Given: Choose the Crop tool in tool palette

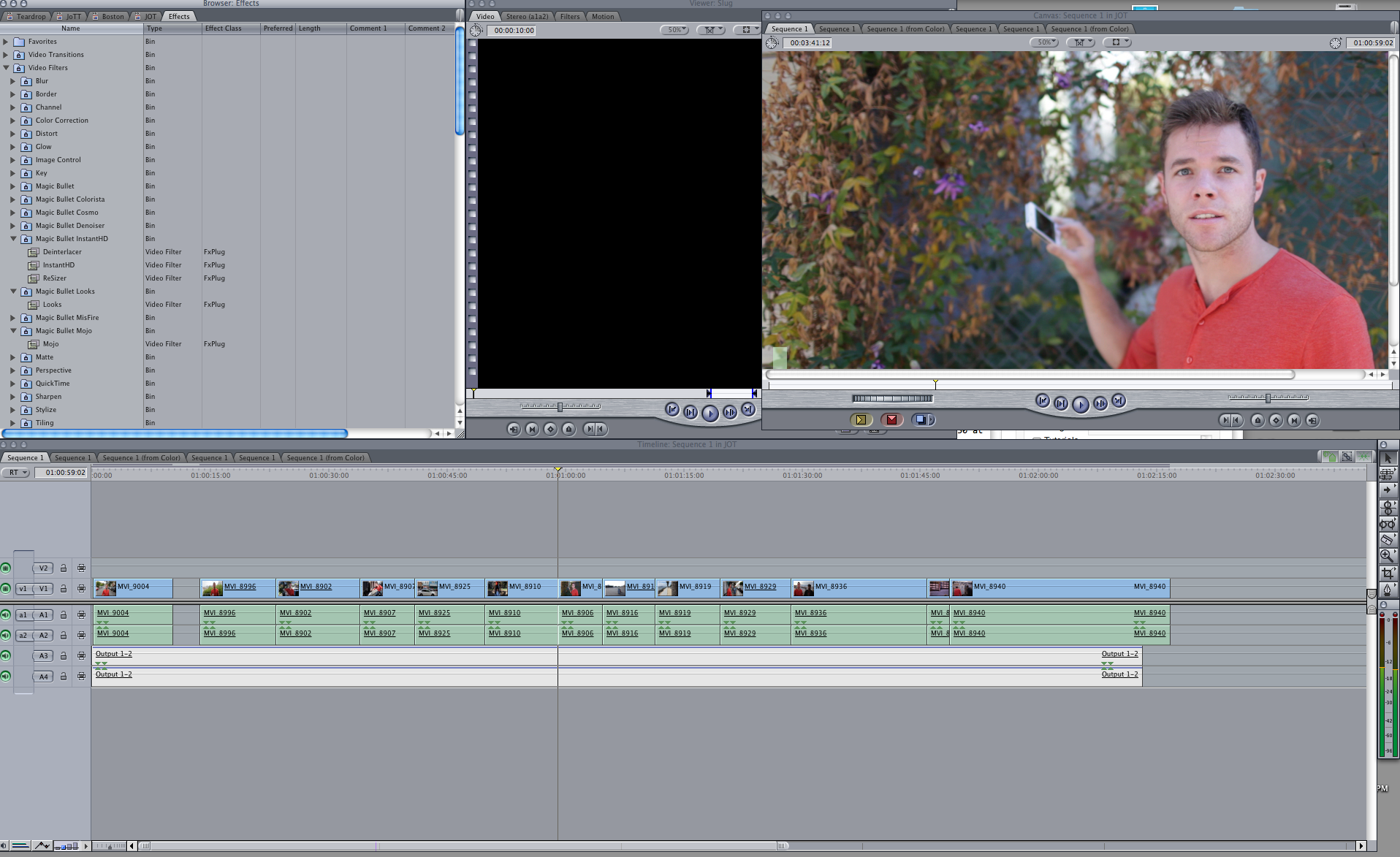Looking at the screenshot, I should [1387, 574].
